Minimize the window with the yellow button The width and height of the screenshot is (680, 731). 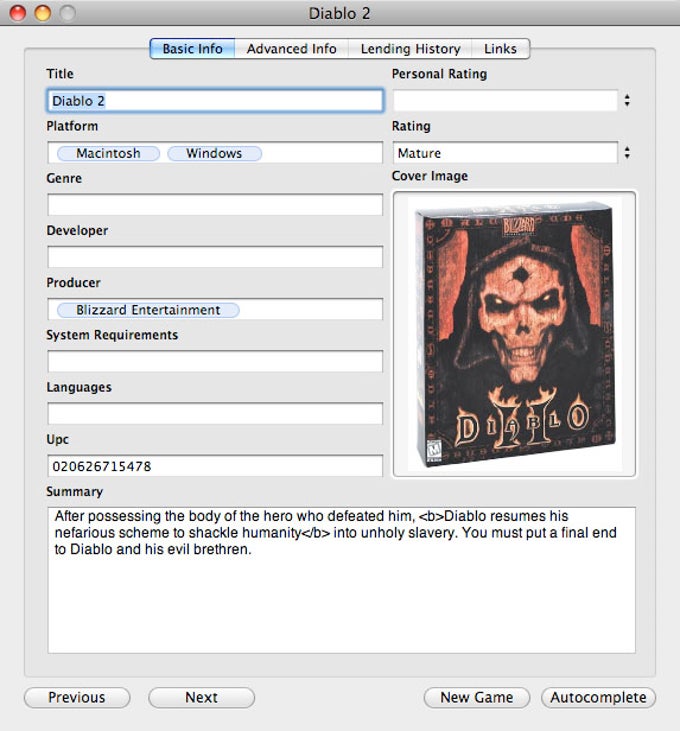43,13
